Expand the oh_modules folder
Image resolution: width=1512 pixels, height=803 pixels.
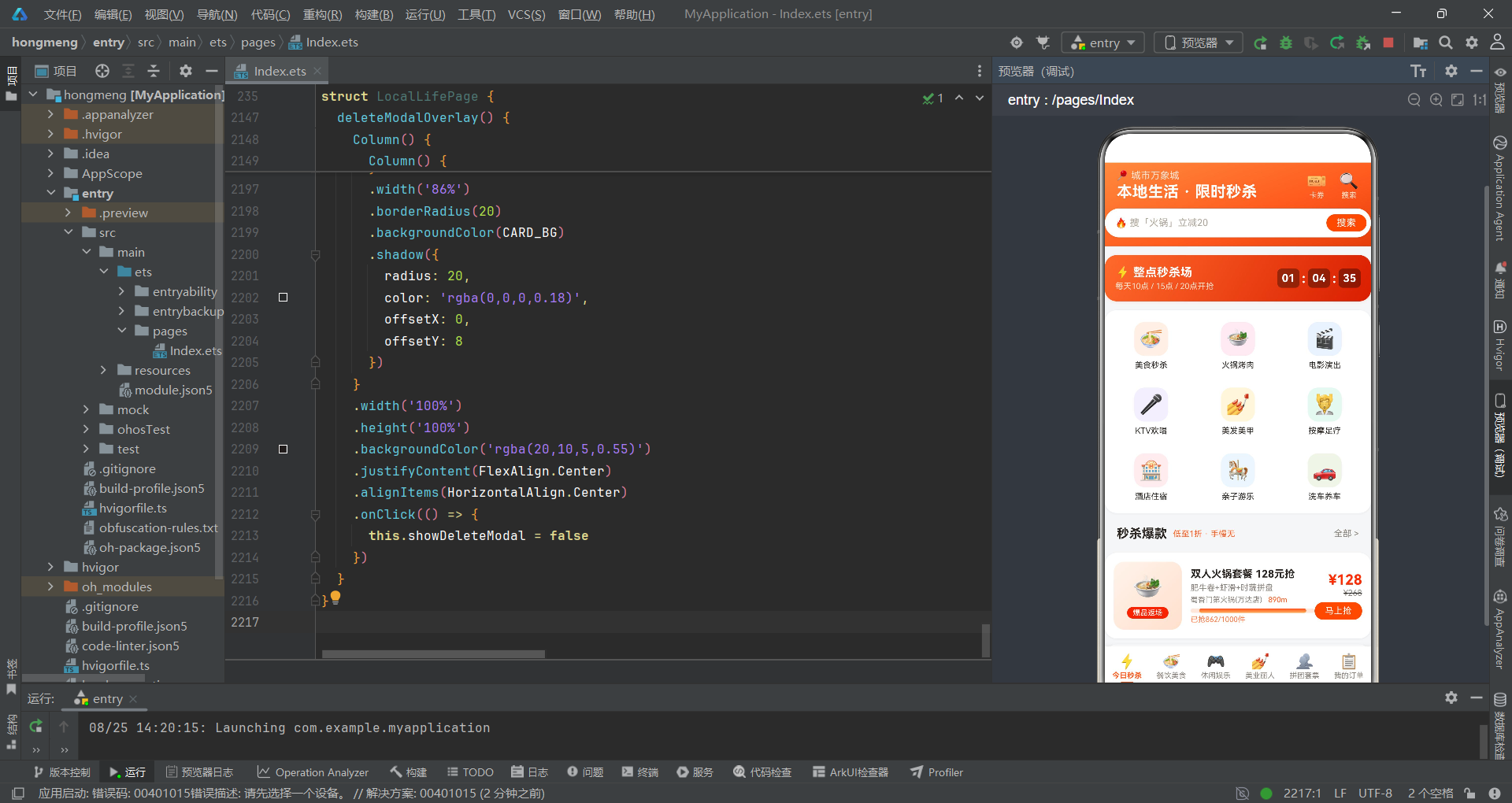tap(50, 587)
